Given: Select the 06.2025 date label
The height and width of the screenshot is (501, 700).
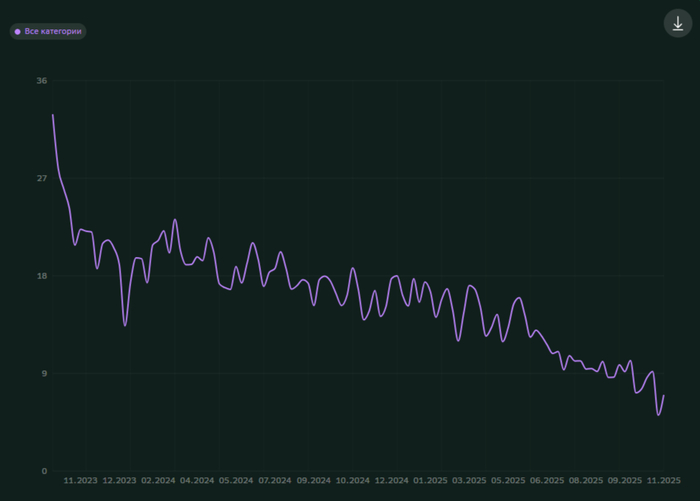Looking at the screenshot, I should tap(547, 480).
